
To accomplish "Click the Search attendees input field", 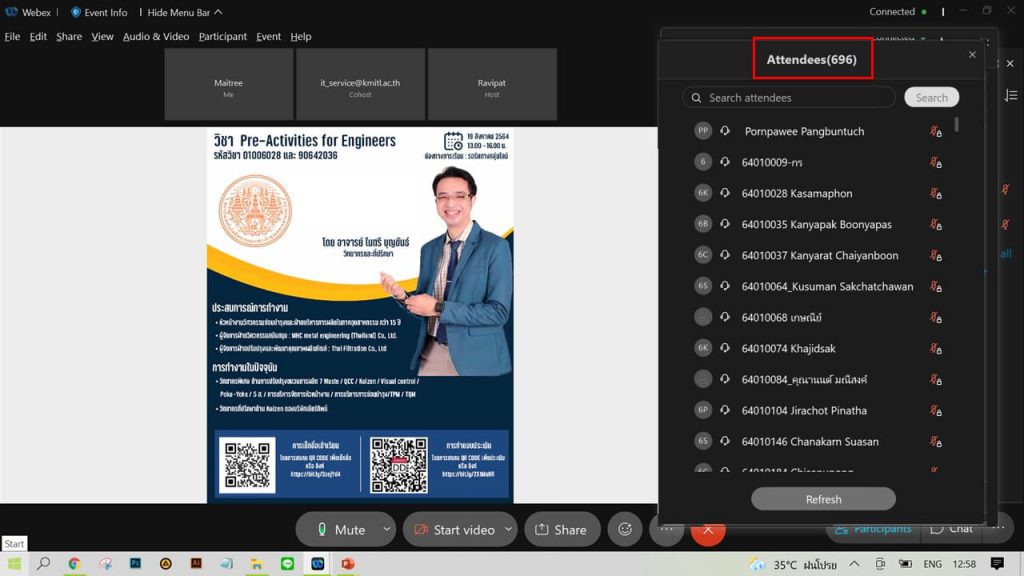I will coord(795,98).
